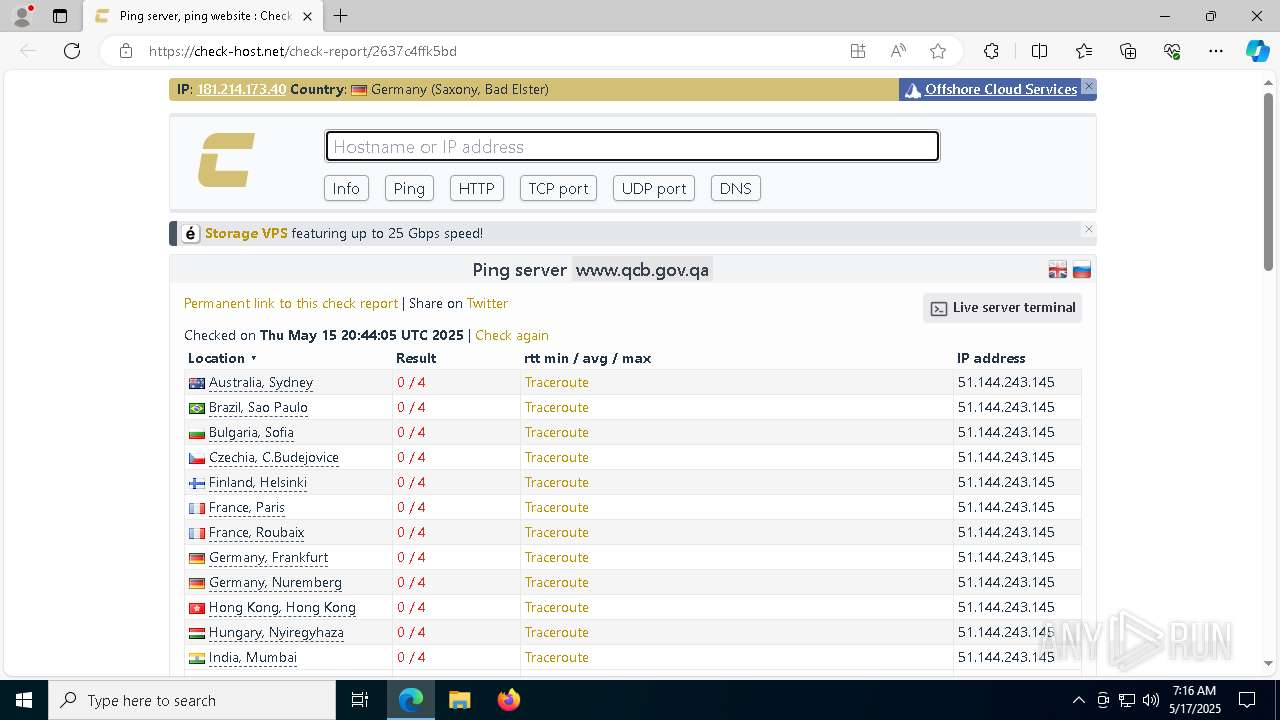
Task: Launch Copilot sidebar
Action: pos(1257,51)
